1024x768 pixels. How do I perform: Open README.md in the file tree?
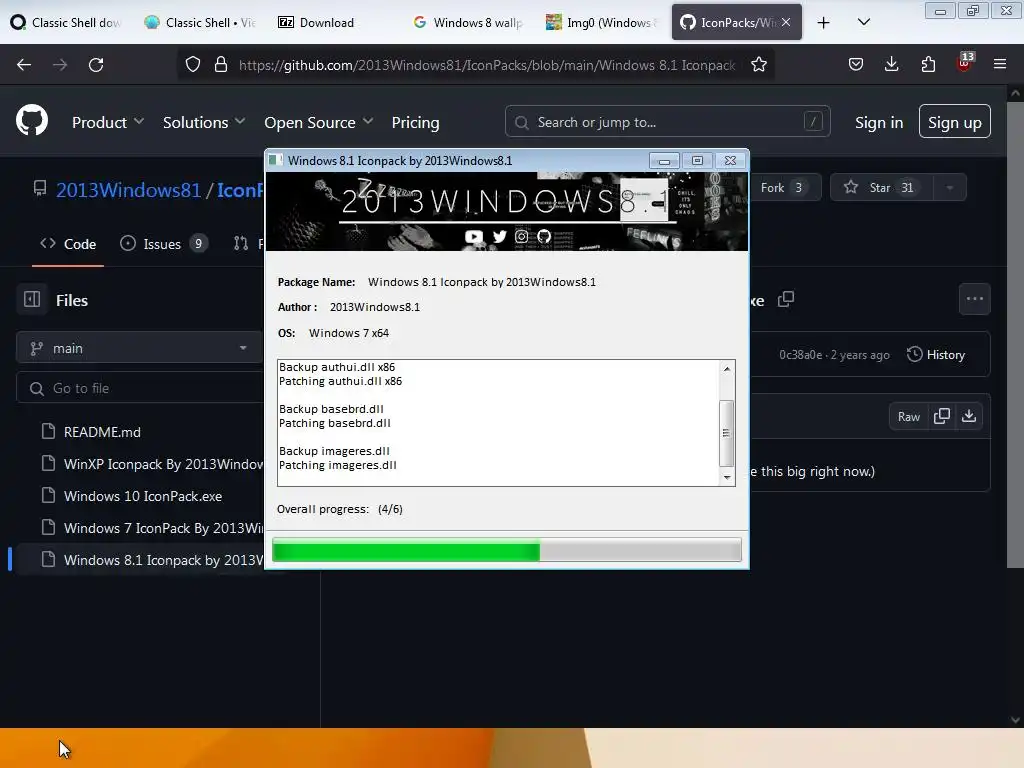(102, 432)
